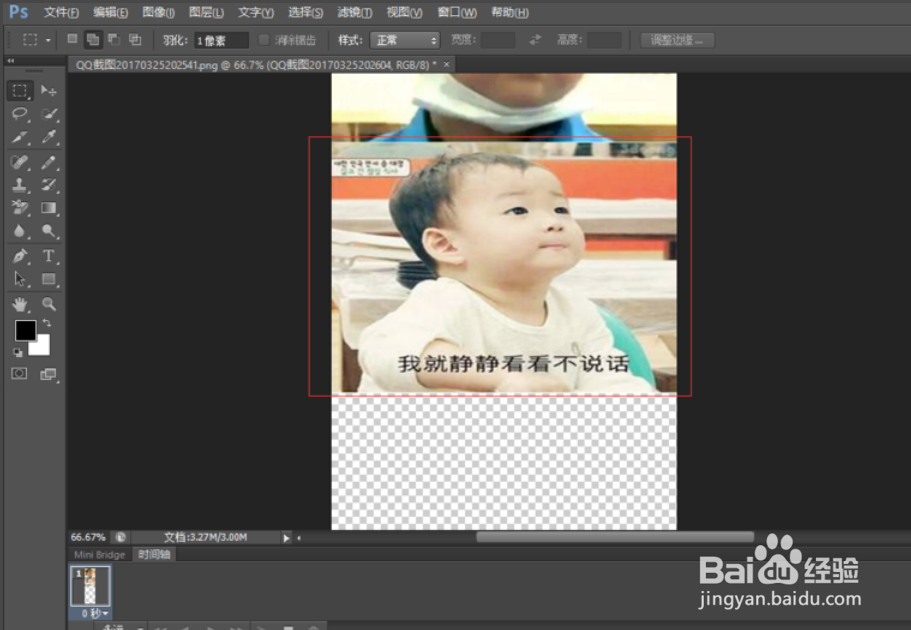Viewport: 911px width, 630px height.
Task: Click the 调整边缘 refine edge button
Action: pos(677,40)
